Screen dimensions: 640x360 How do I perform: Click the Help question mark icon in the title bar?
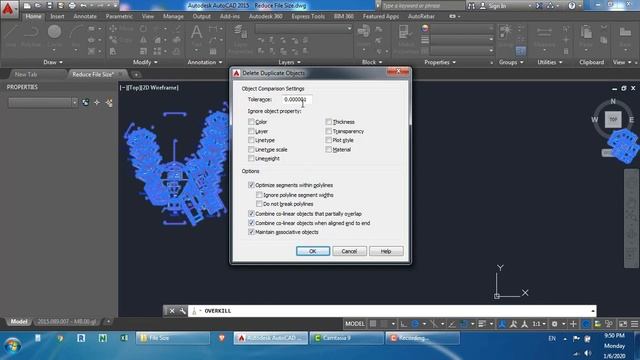tap(572, 6)
